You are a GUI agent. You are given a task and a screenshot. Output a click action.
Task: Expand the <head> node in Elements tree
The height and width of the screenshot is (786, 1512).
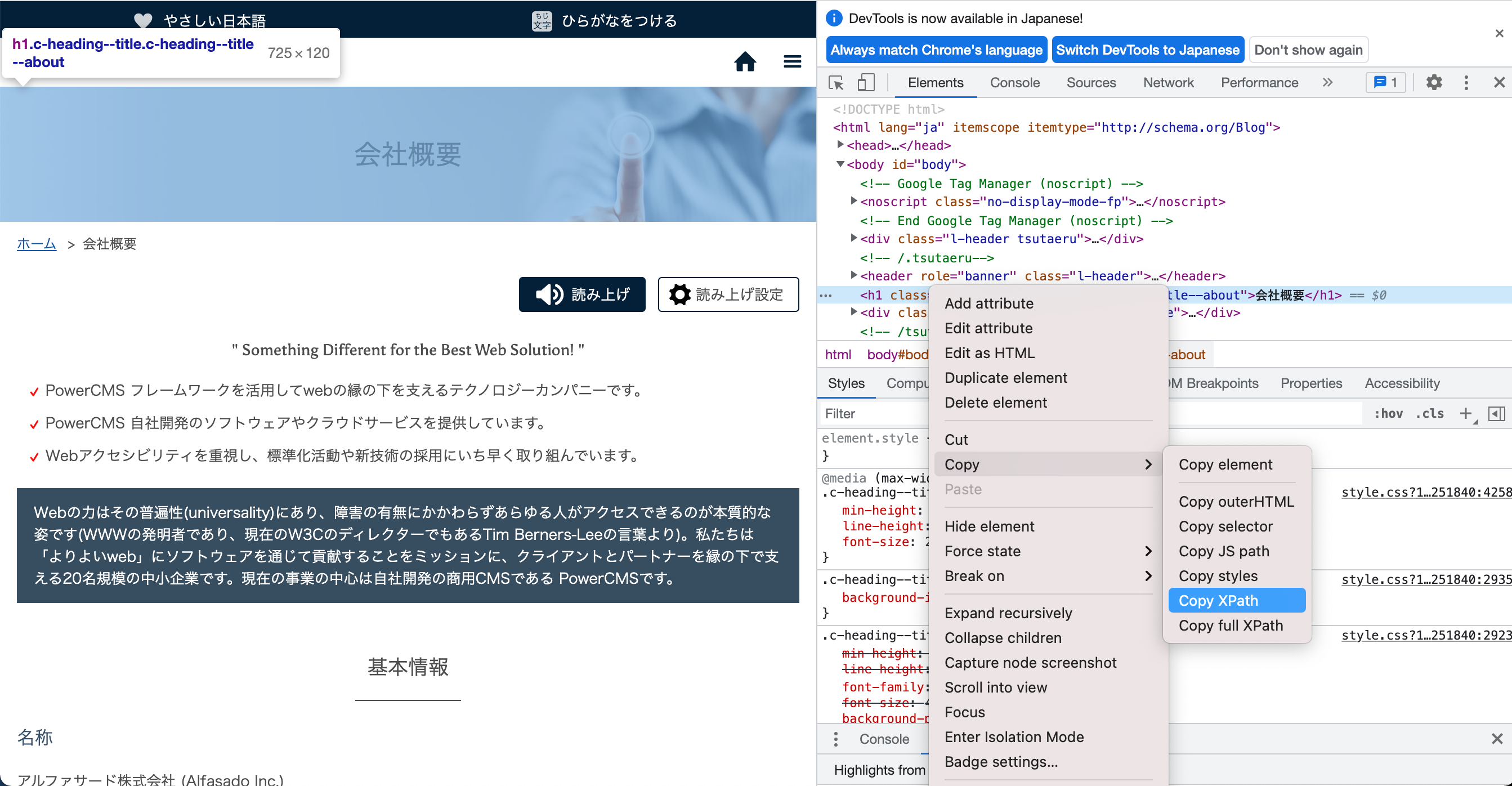click(842, 145)
